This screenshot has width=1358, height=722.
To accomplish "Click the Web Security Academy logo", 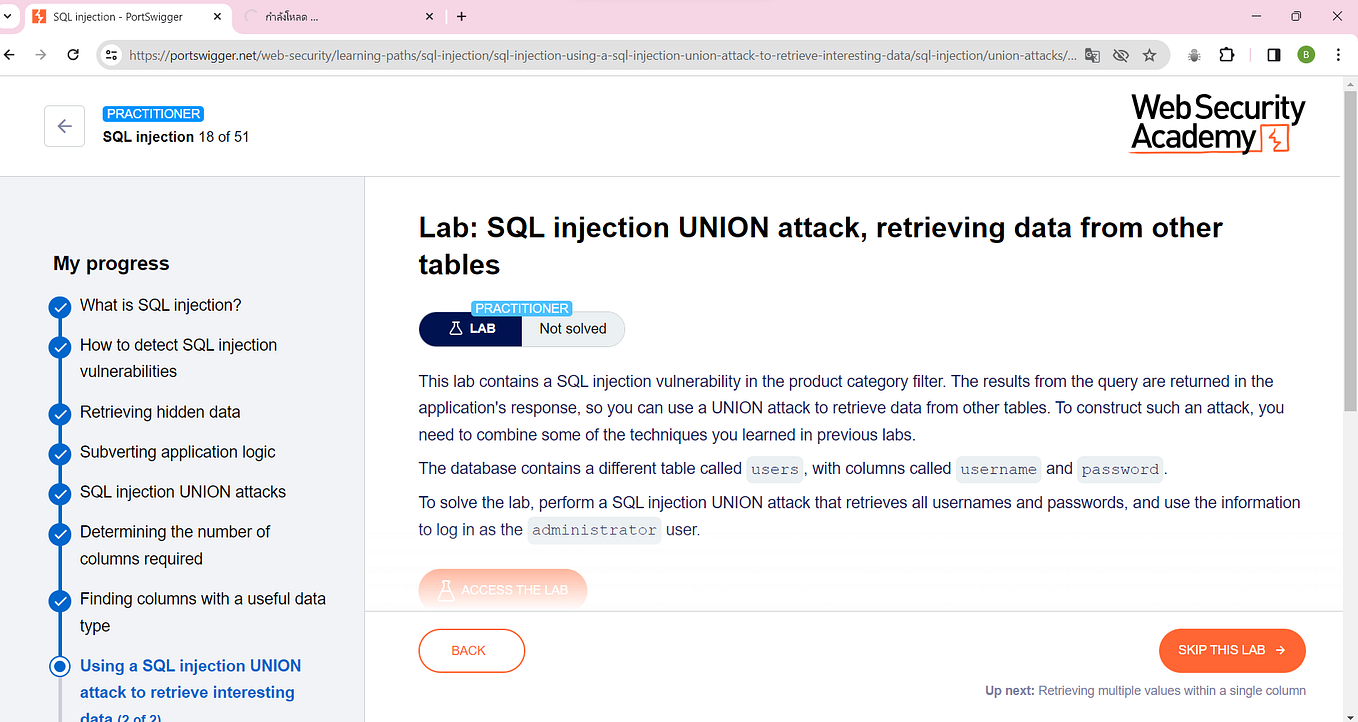I will pyautogui.click(x=1216, y=124).
